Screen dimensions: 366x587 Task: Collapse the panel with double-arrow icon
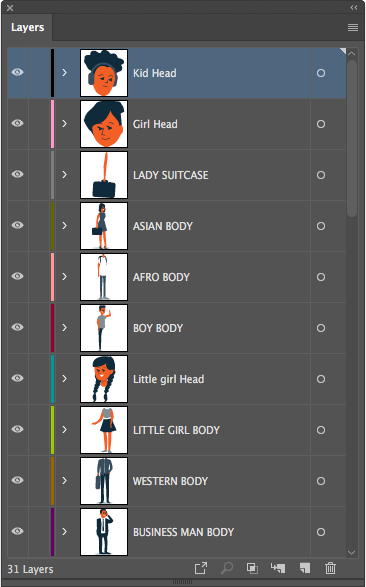354,7
